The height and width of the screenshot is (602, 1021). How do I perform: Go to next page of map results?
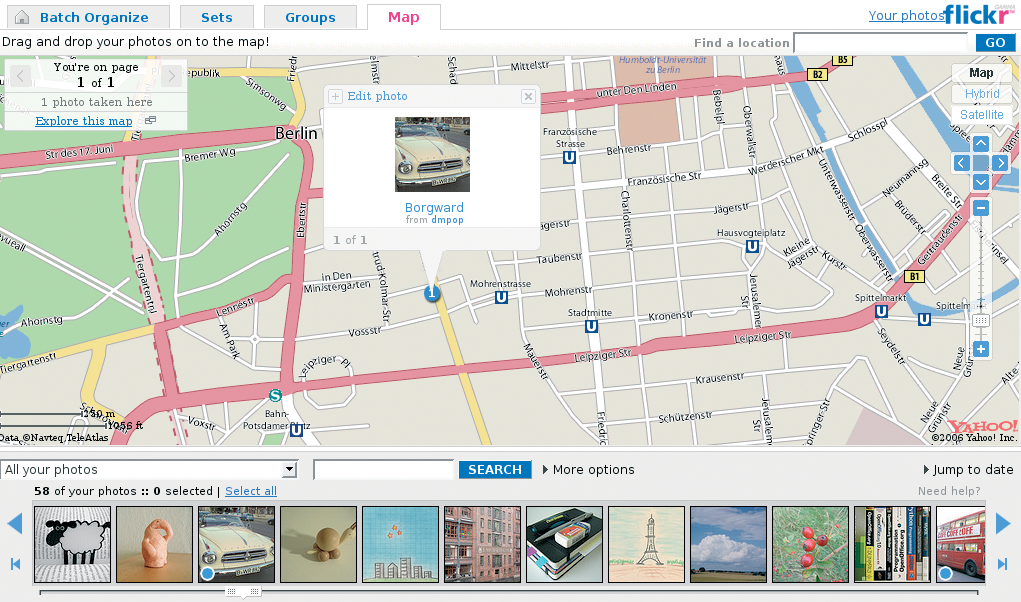click(x=171, y=75)
